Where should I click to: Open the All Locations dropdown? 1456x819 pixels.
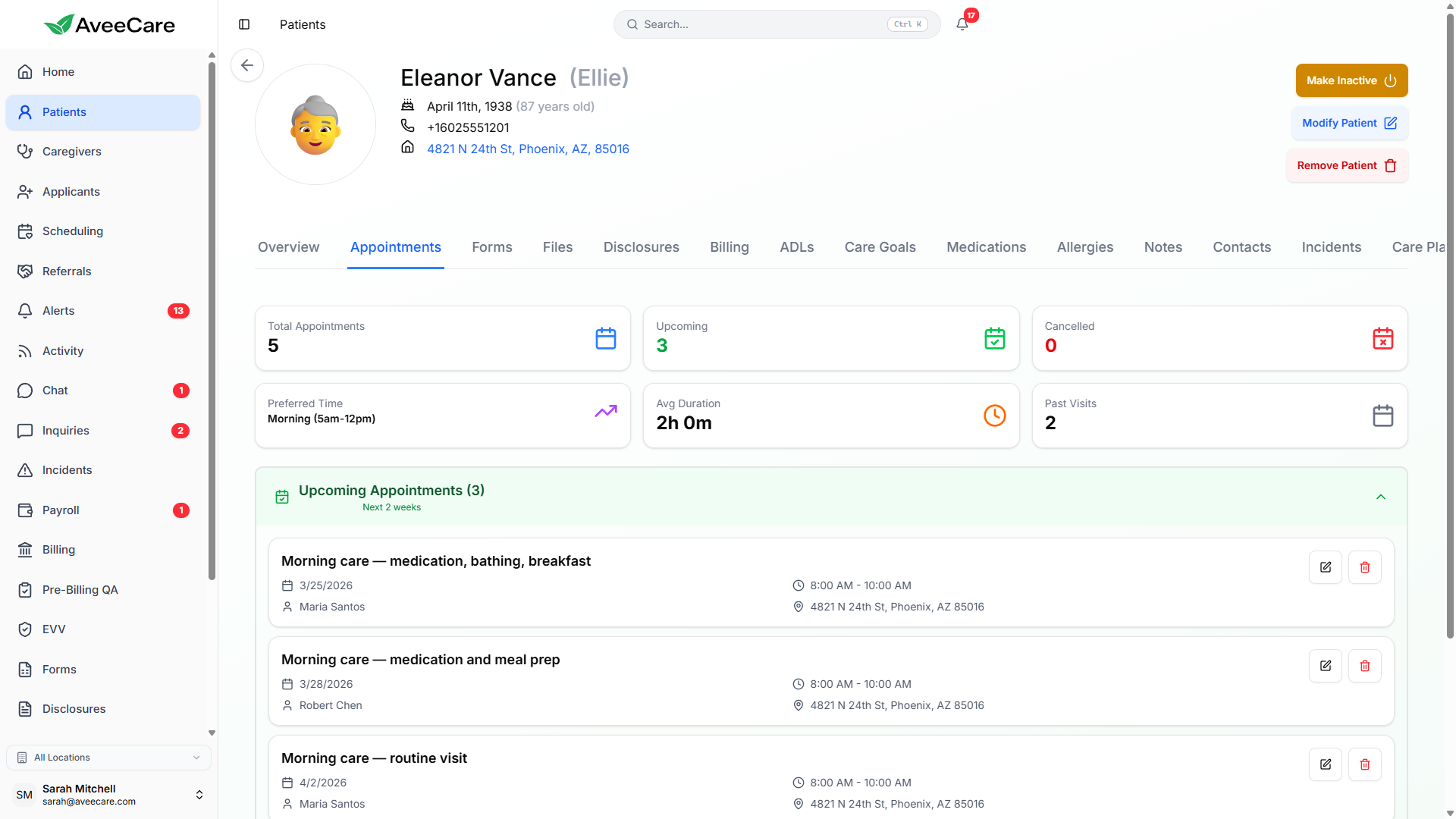tap(108, 758)
